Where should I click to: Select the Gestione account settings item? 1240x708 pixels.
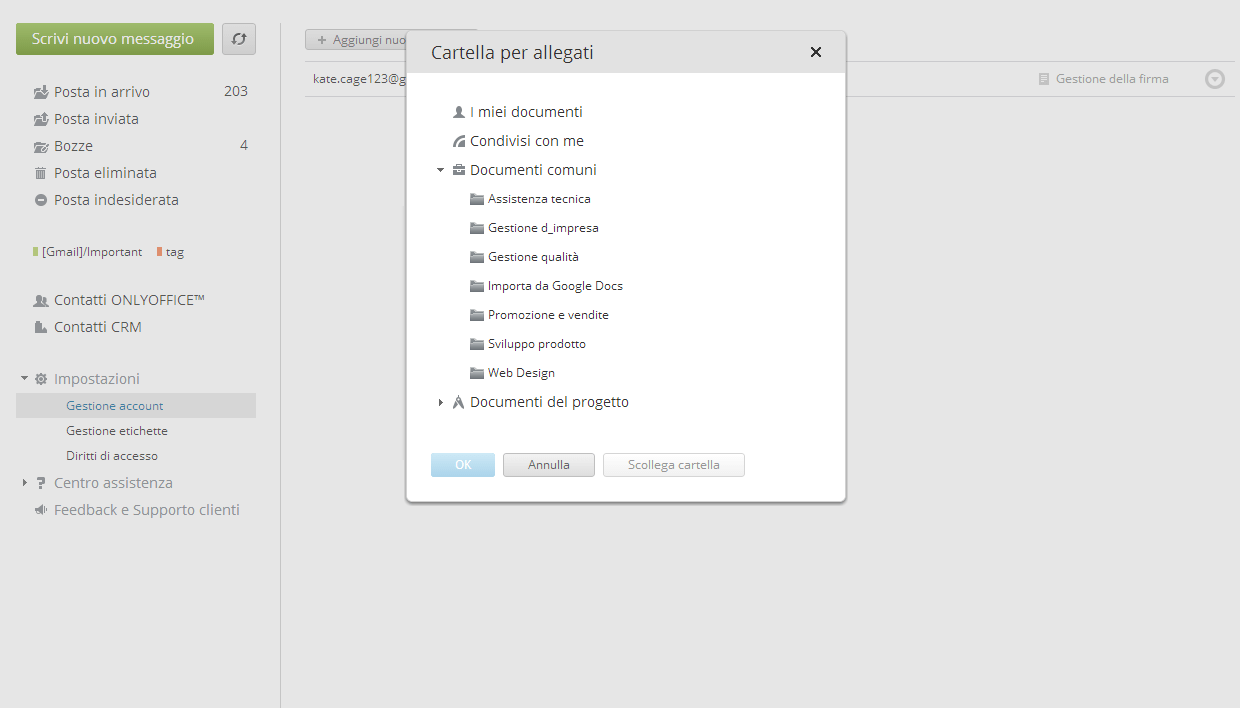[x=136, y=406]
